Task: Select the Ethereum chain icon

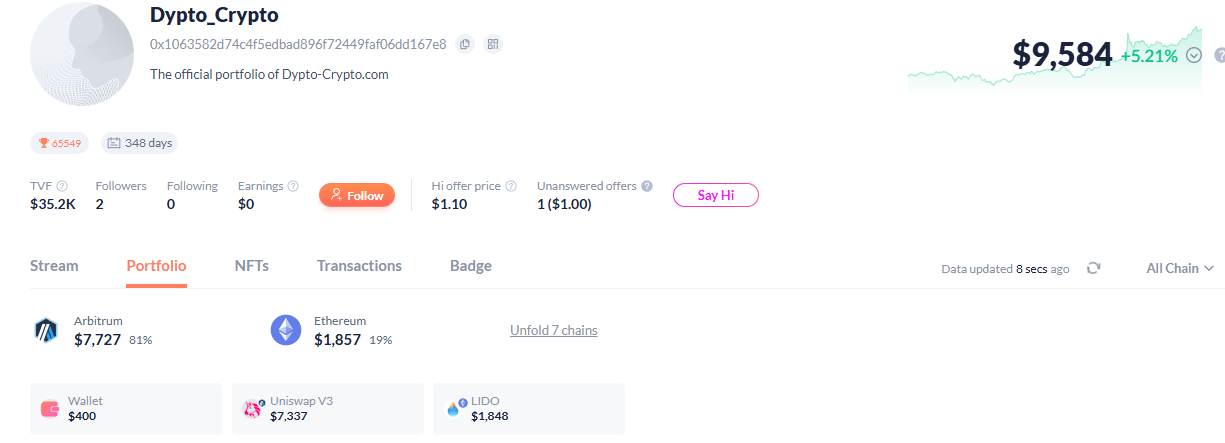Action: pos(286,330)
